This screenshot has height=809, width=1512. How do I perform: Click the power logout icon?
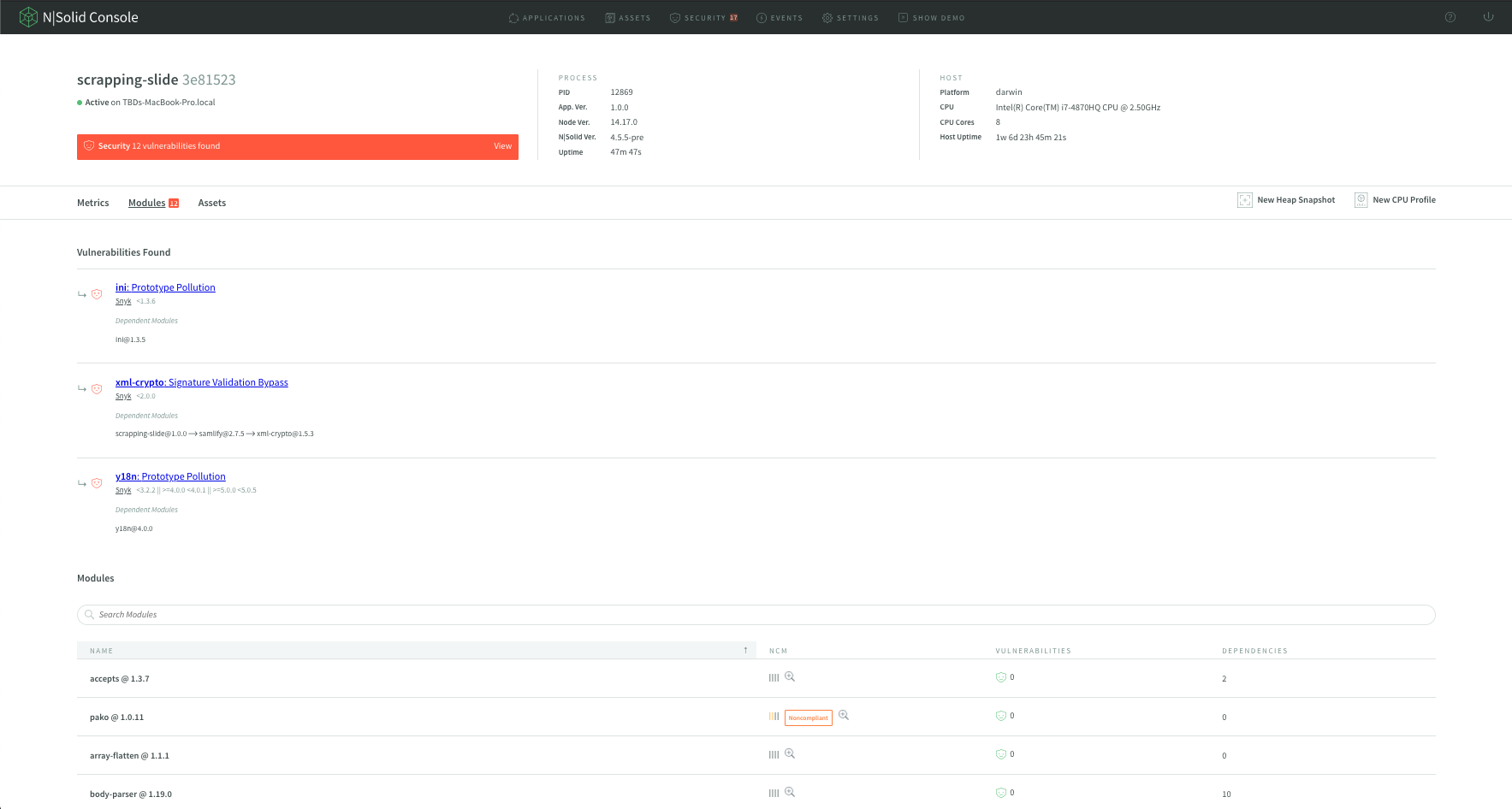(1489, 17)
